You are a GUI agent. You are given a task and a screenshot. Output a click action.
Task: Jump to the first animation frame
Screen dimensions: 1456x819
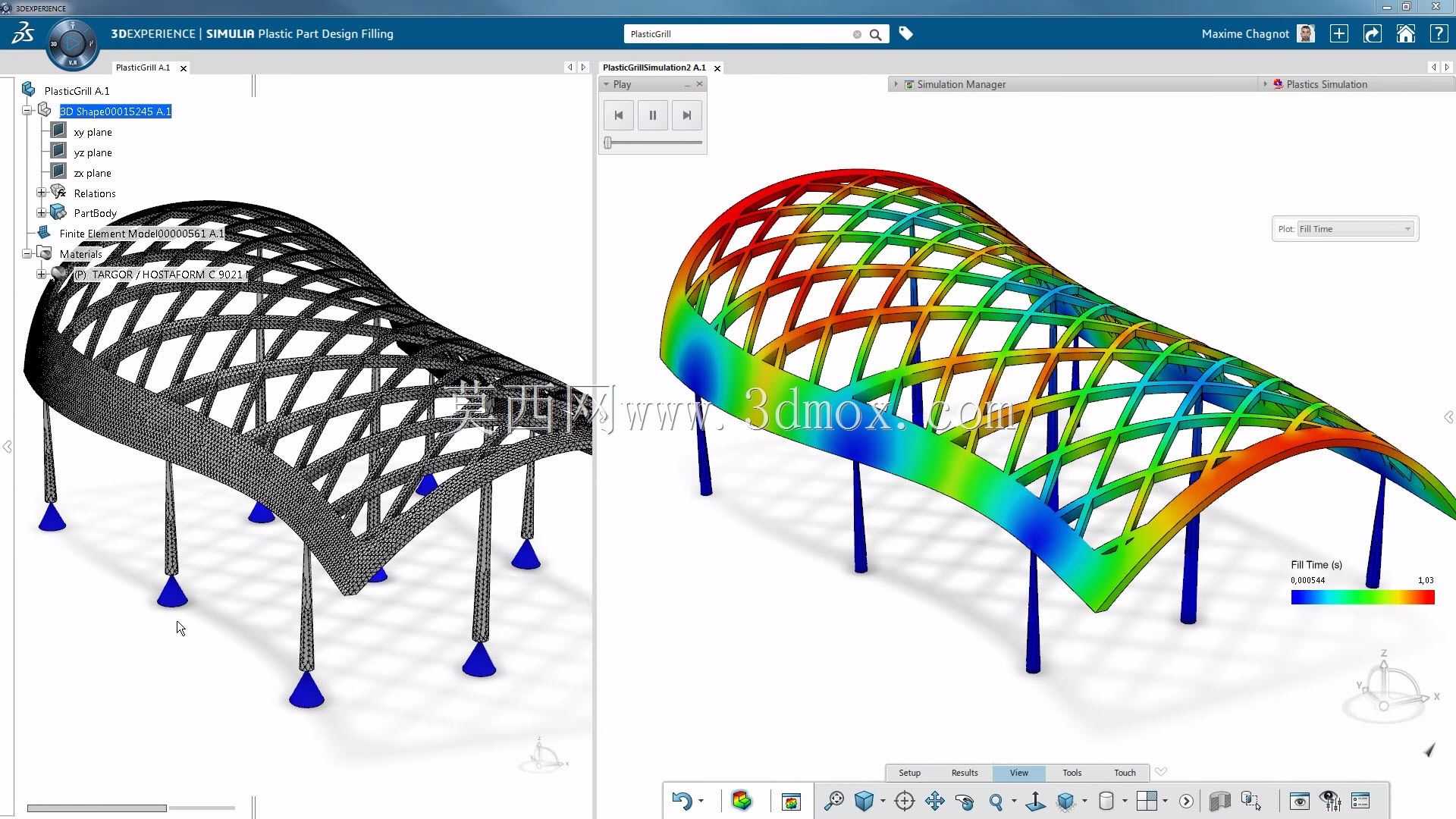(x=619, y=115)
